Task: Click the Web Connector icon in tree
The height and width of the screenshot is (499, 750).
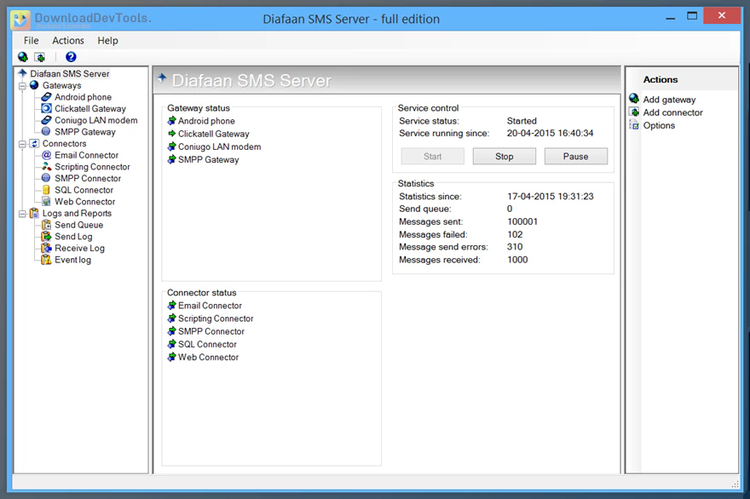Action: point(46,201)
